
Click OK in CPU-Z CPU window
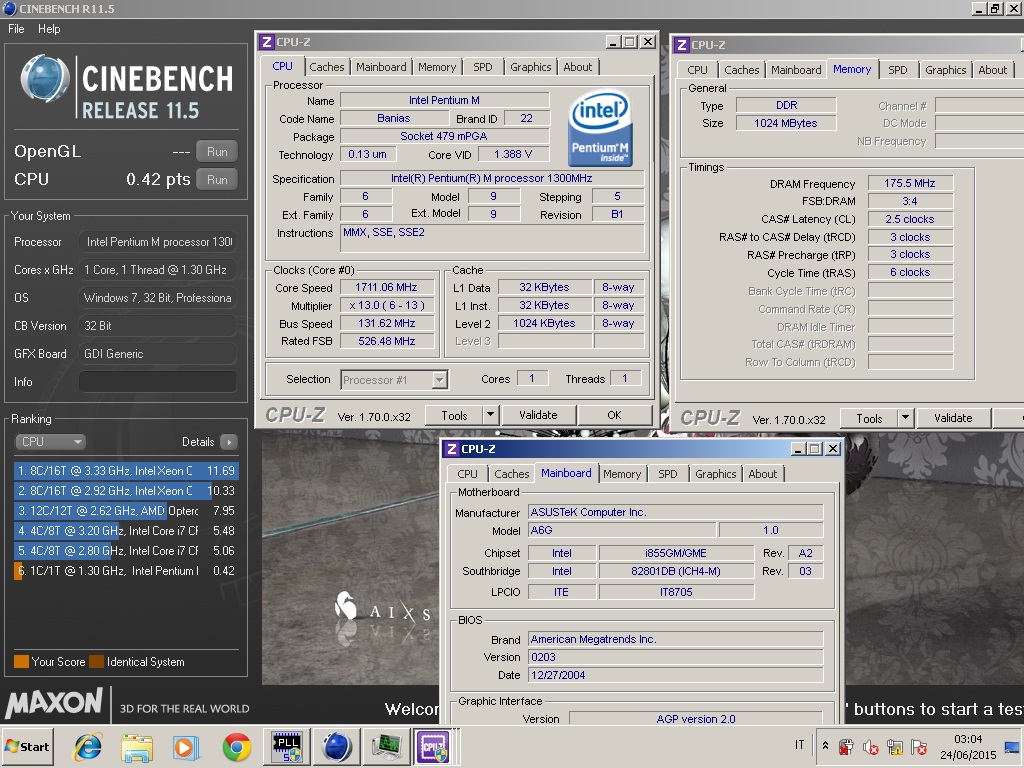[615, 415]
